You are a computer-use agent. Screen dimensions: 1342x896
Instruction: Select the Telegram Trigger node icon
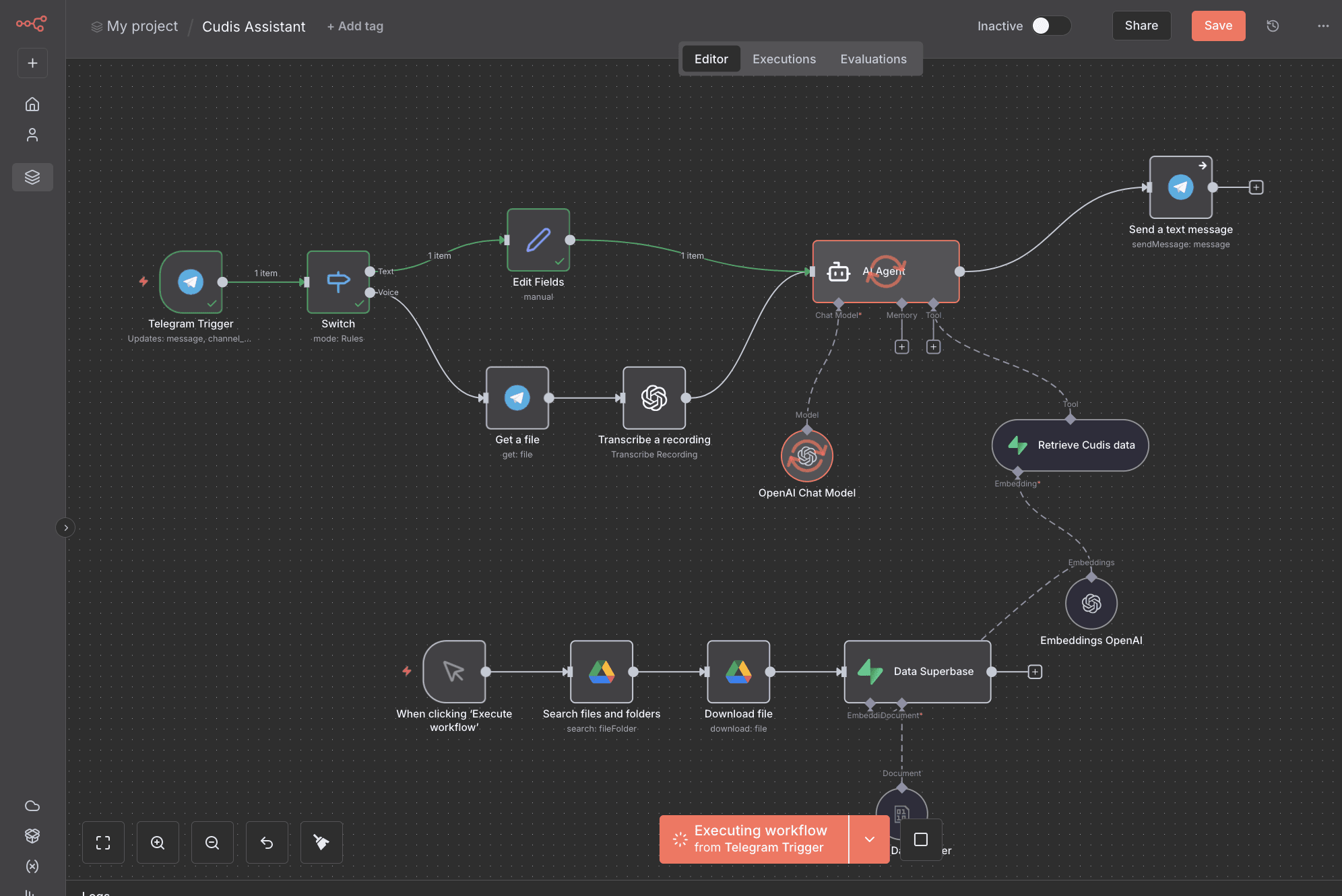pyautogui.click(x=191, y=282)
